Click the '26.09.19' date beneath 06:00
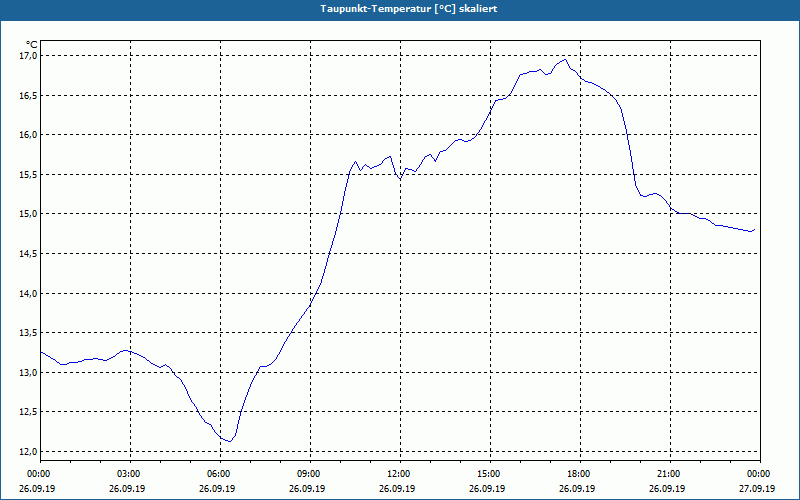The height and width of the screenshot is (500, 800). click(217, 488)
